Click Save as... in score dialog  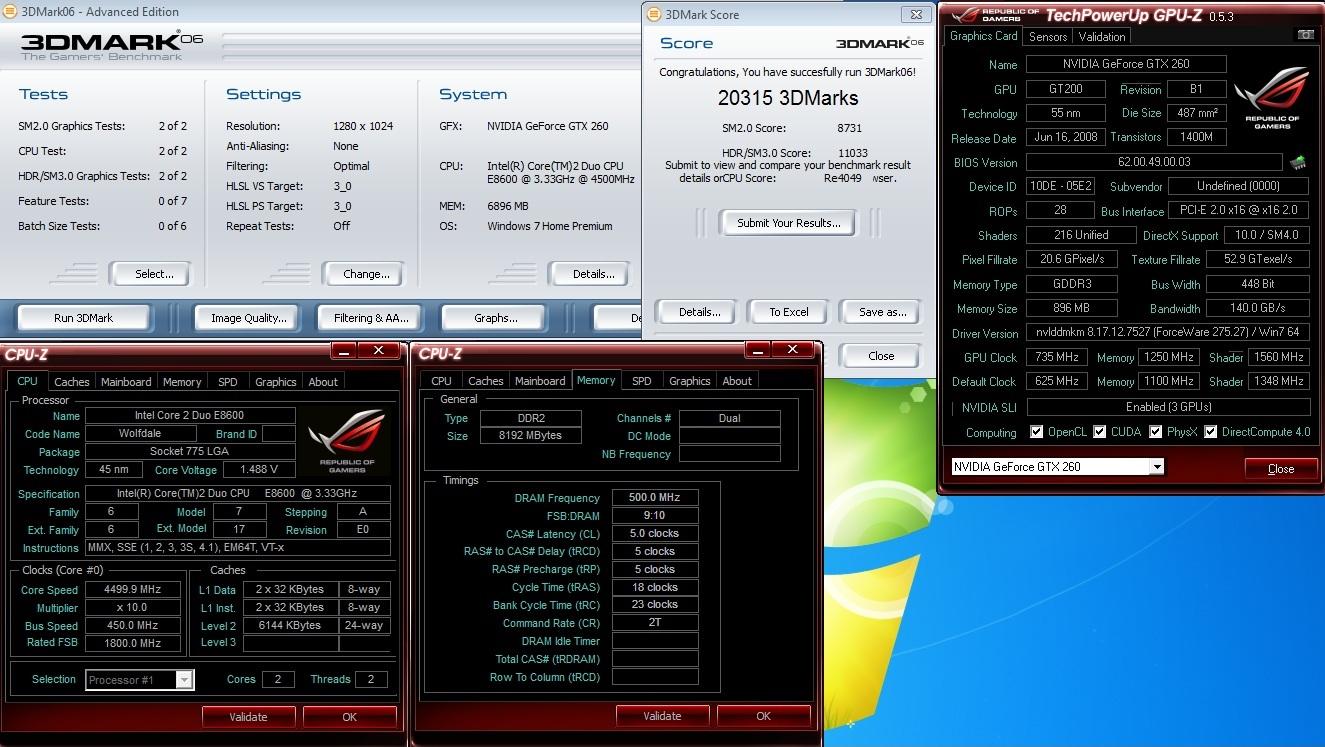(x=882, y=312)
